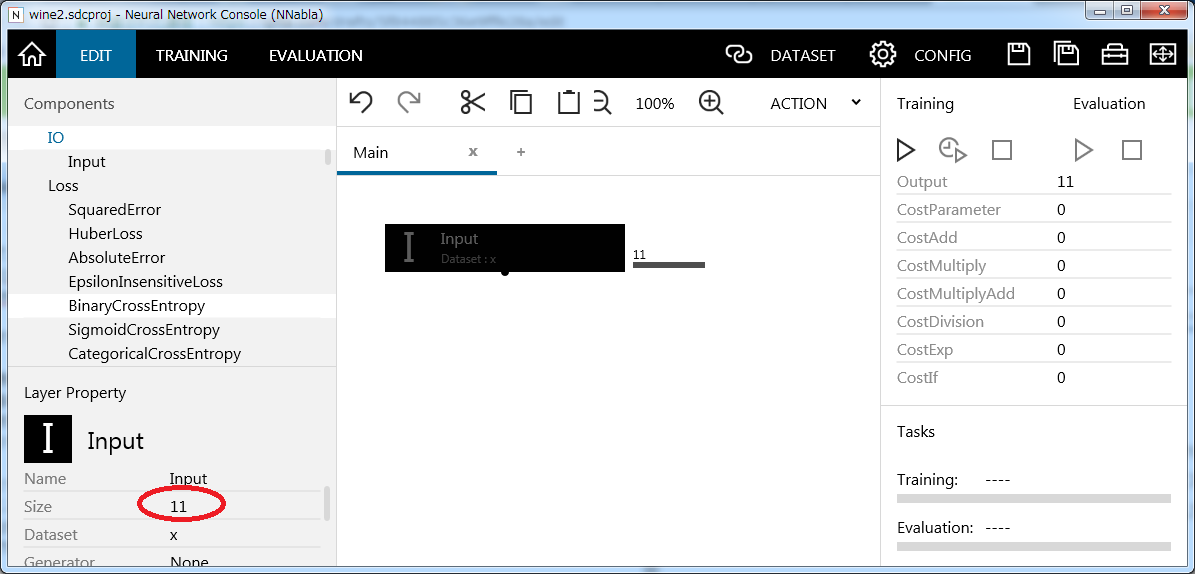
Task: Zoom out the network canvas
Action: 602,103
